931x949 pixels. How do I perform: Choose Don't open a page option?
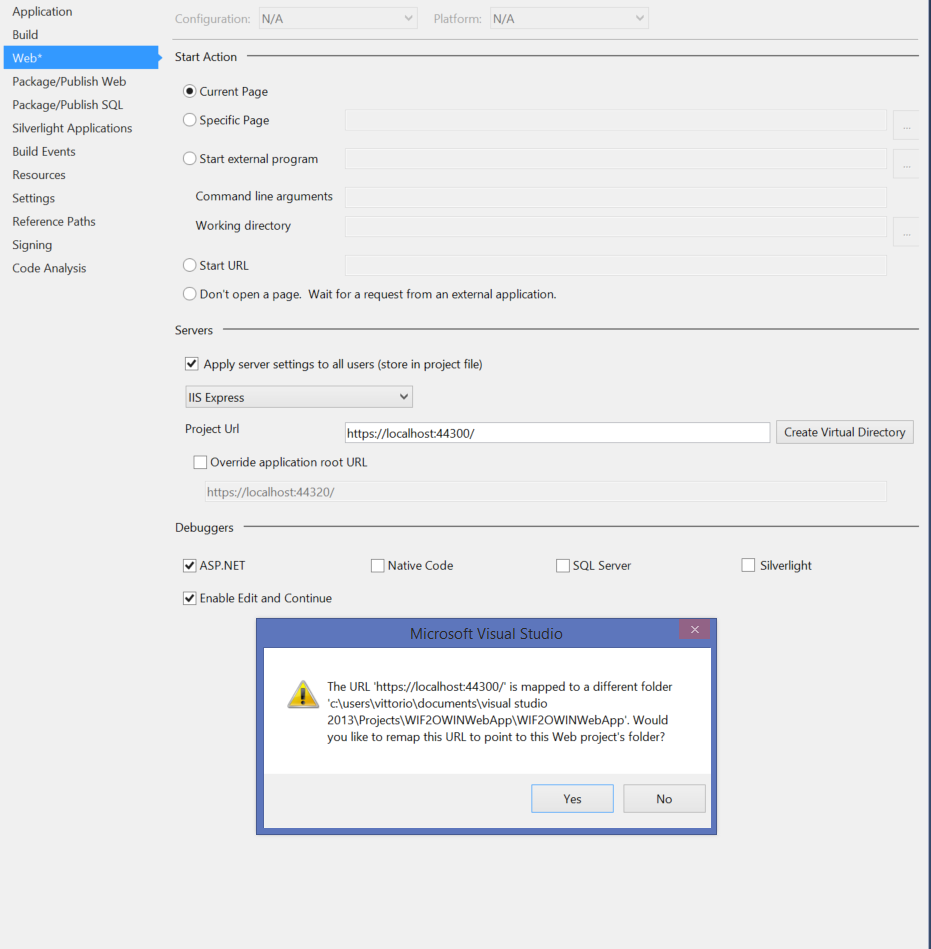[189, 294]
